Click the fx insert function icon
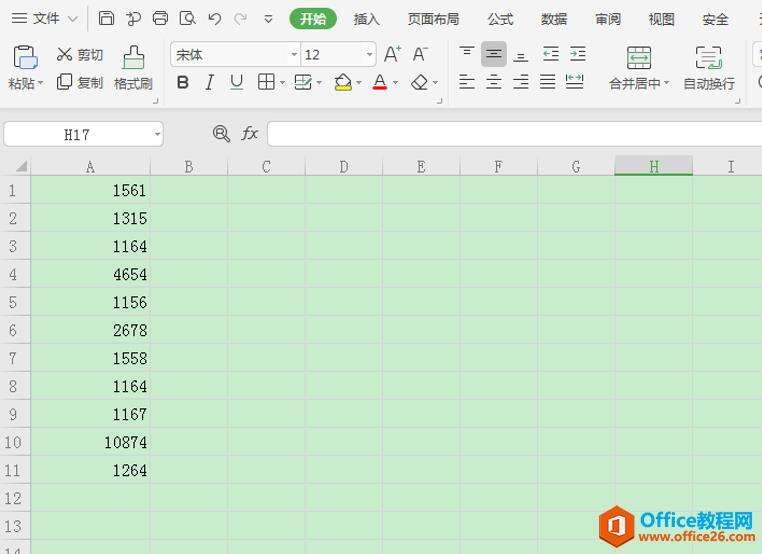762x554 pixels. (249, 133)
